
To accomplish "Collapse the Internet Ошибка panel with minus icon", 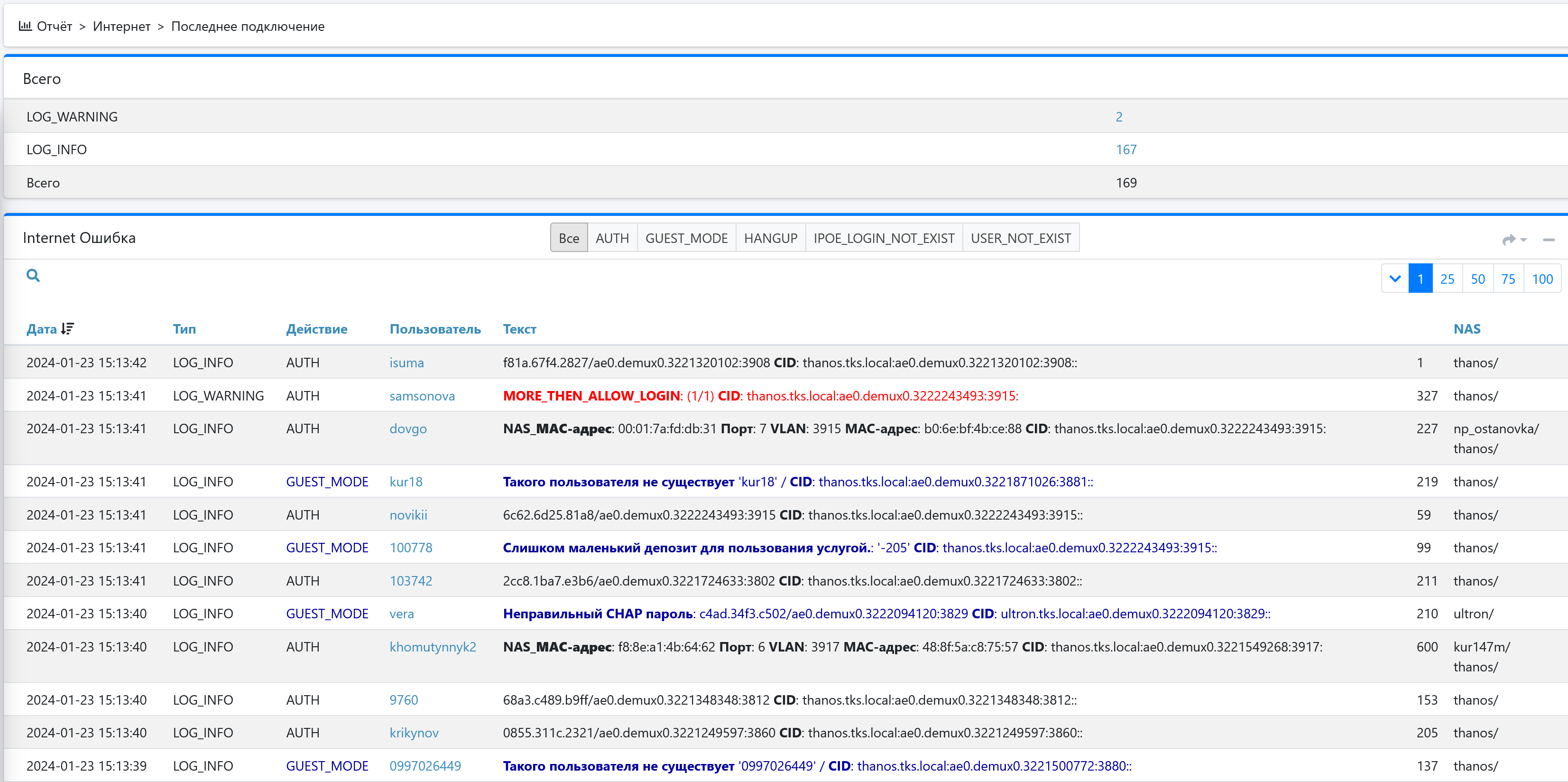I will pyautogui.click(x=1549, y=239).
